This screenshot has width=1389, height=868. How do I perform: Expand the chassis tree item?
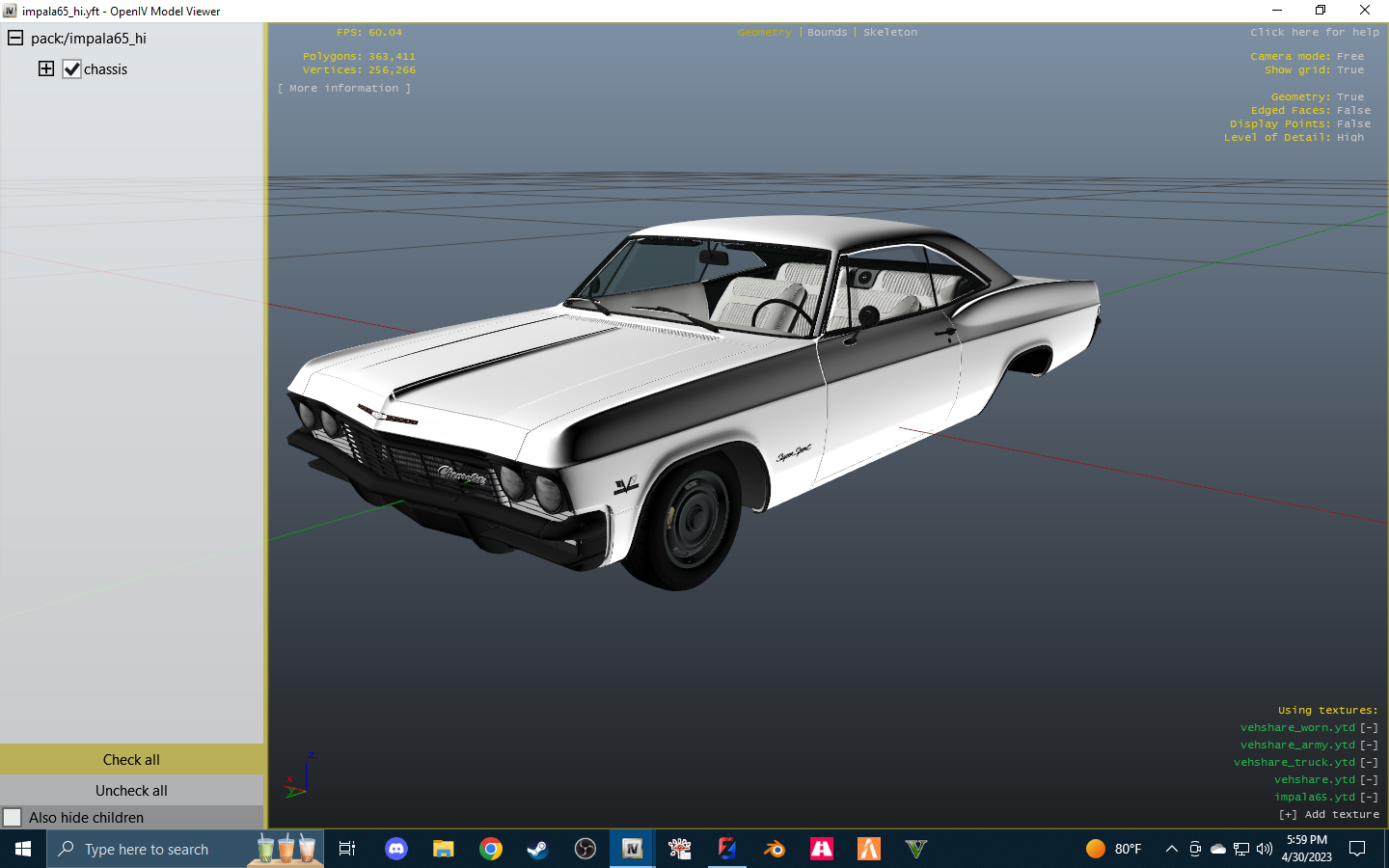(x=45, y=68)
